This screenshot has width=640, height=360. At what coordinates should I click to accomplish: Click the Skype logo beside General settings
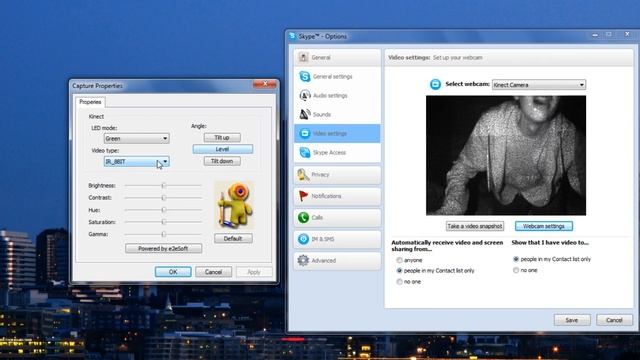click(304, 76)
